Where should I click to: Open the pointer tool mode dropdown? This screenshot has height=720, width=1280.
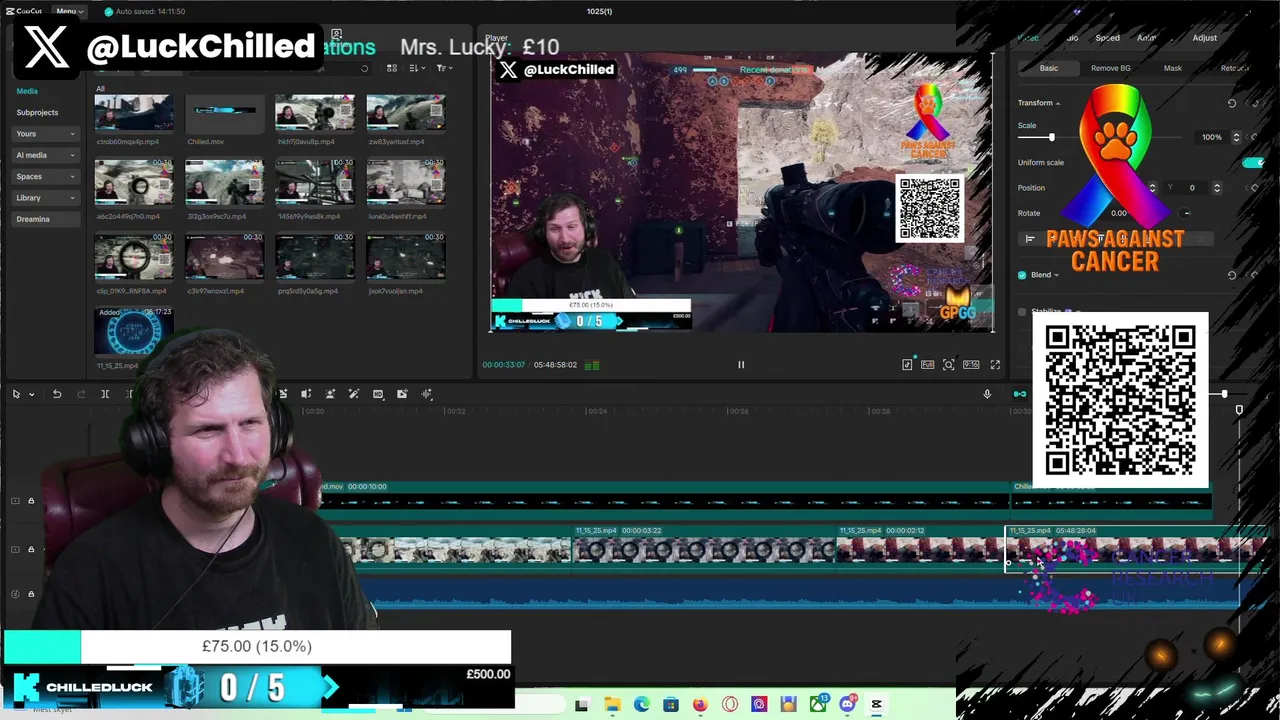pos(31,394)
